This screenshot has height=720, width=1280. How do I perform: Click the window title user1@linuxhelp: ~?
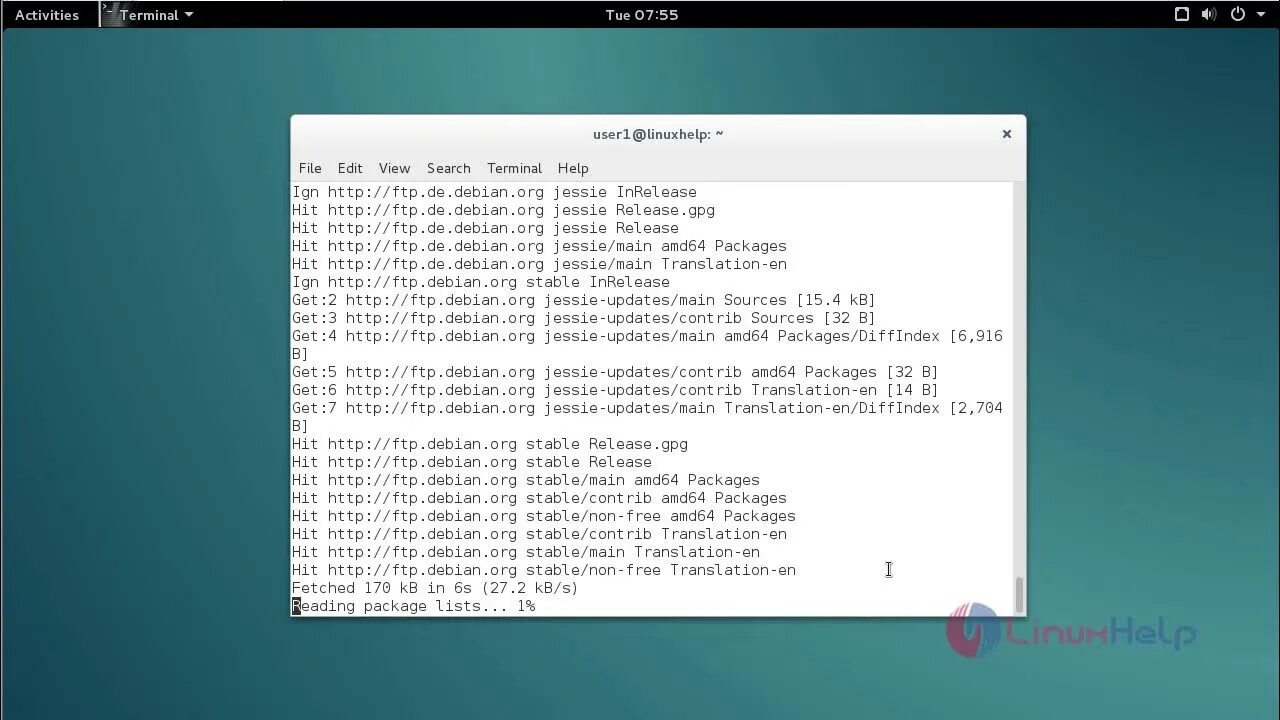tap(658, 134)
